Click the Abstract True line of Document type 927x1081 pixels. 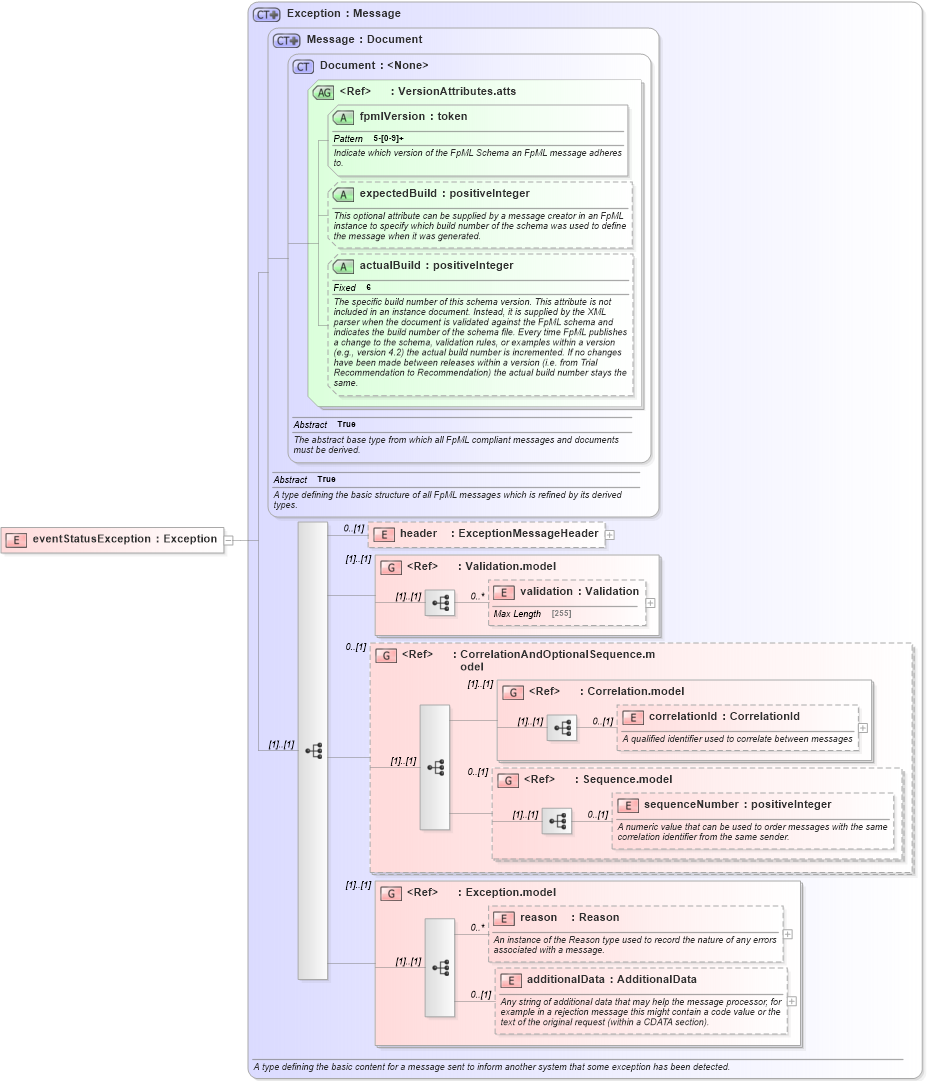(325, 425)
